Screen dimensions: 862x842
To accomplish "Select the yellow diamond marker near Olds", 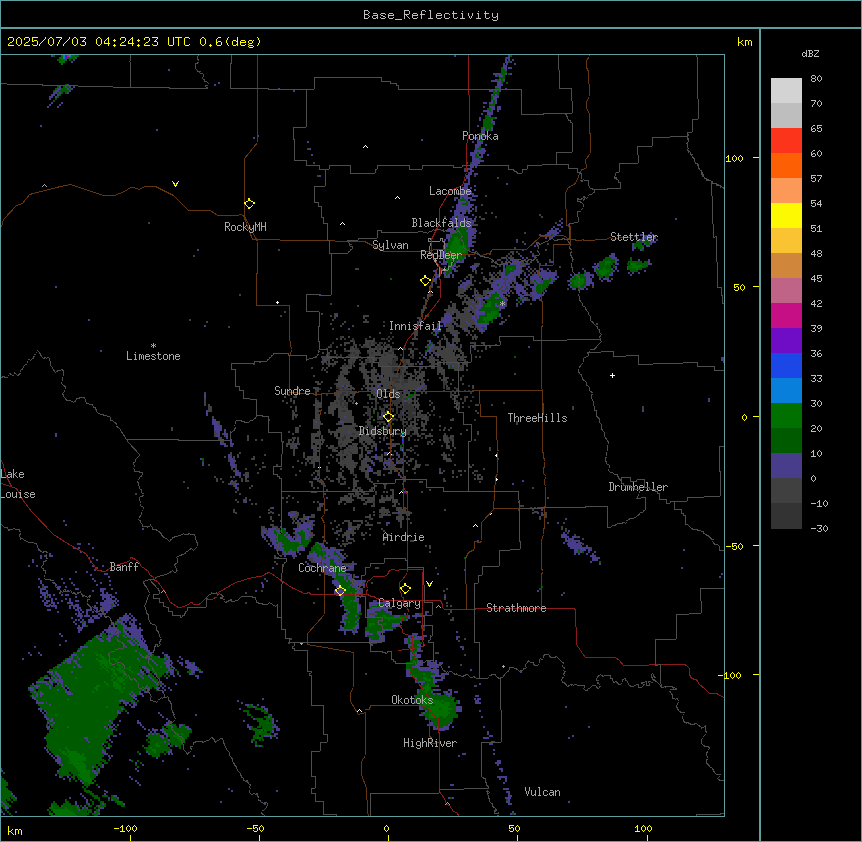I will tap(388, 417).
